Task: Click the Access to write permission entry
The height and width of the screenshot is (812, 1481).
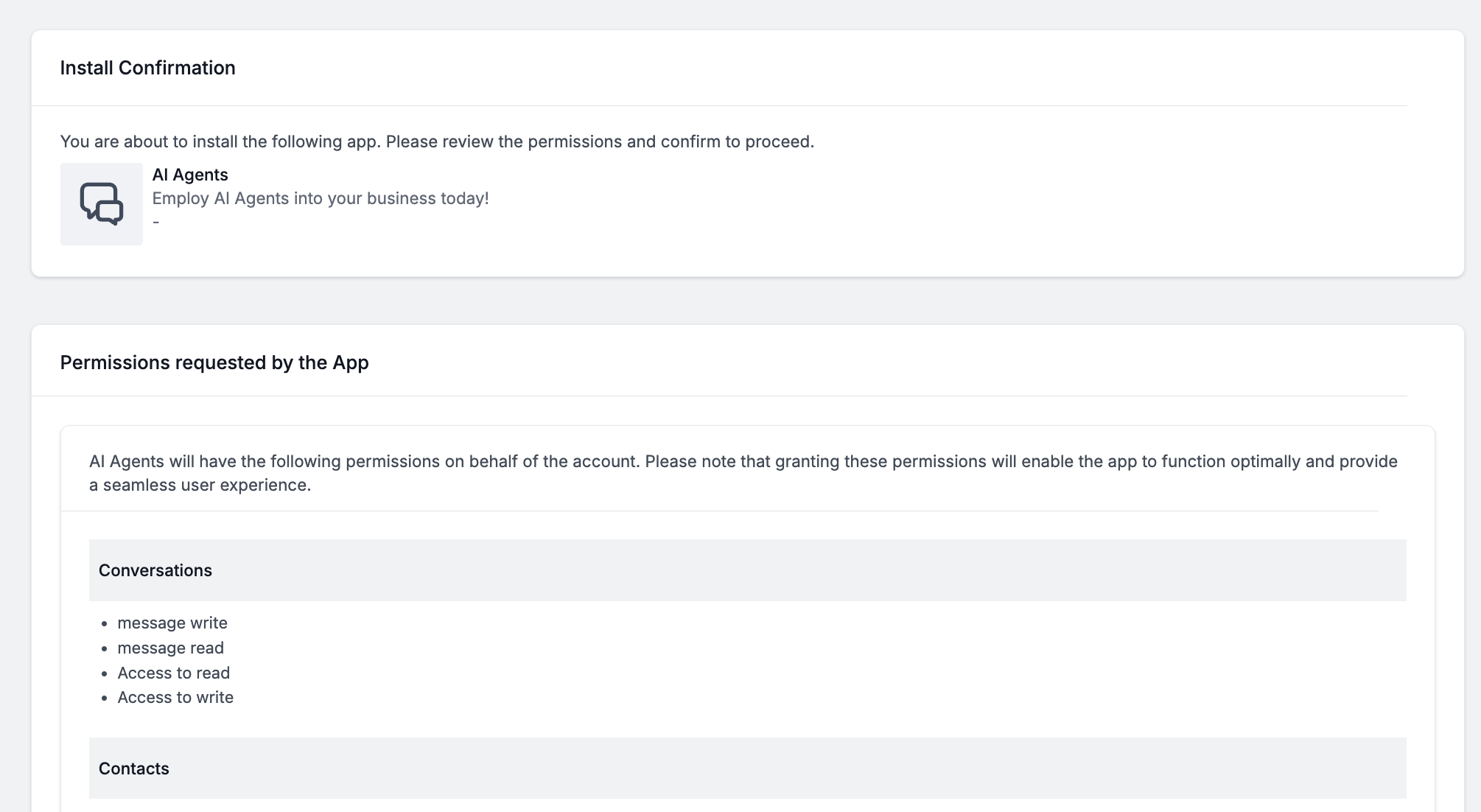Action: [x=175, y=697]
